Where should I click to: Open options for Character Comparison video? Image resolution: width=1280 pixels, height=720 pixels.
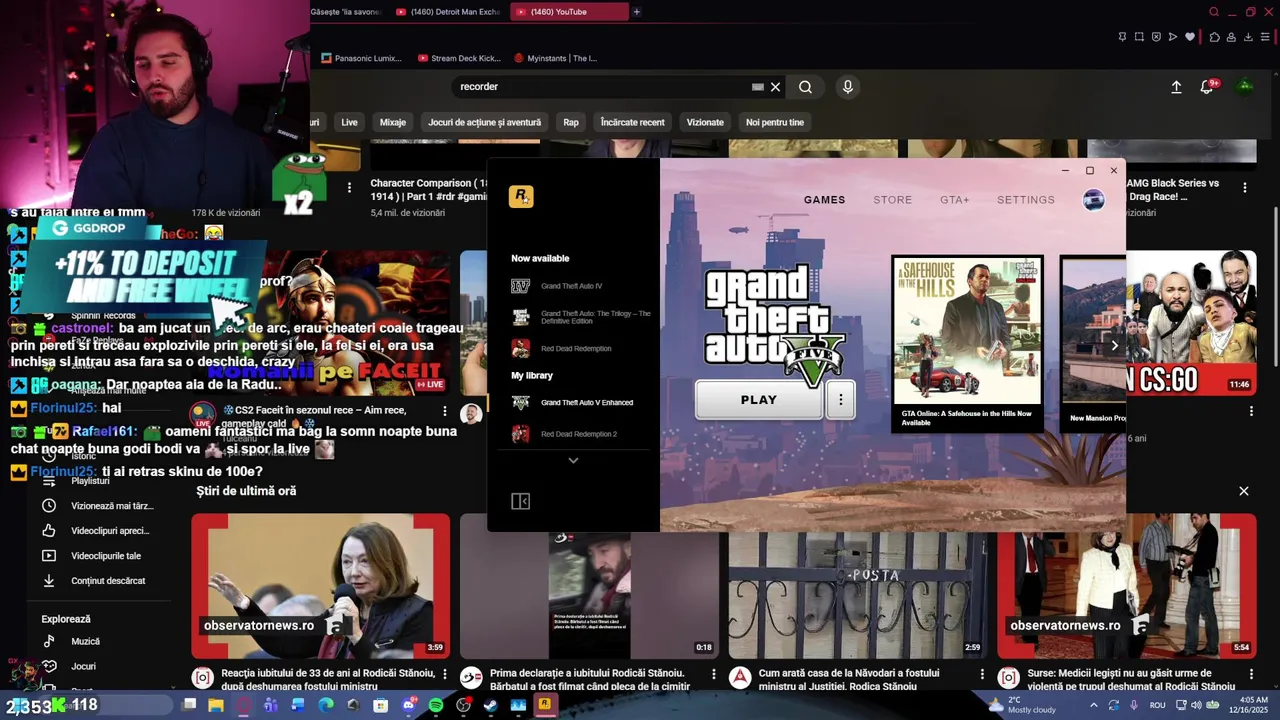[x=349, y=188]
